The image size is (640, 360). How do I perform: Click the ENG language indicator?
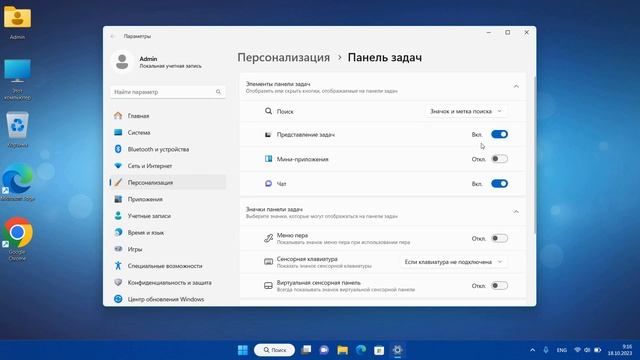click(562, 350)
